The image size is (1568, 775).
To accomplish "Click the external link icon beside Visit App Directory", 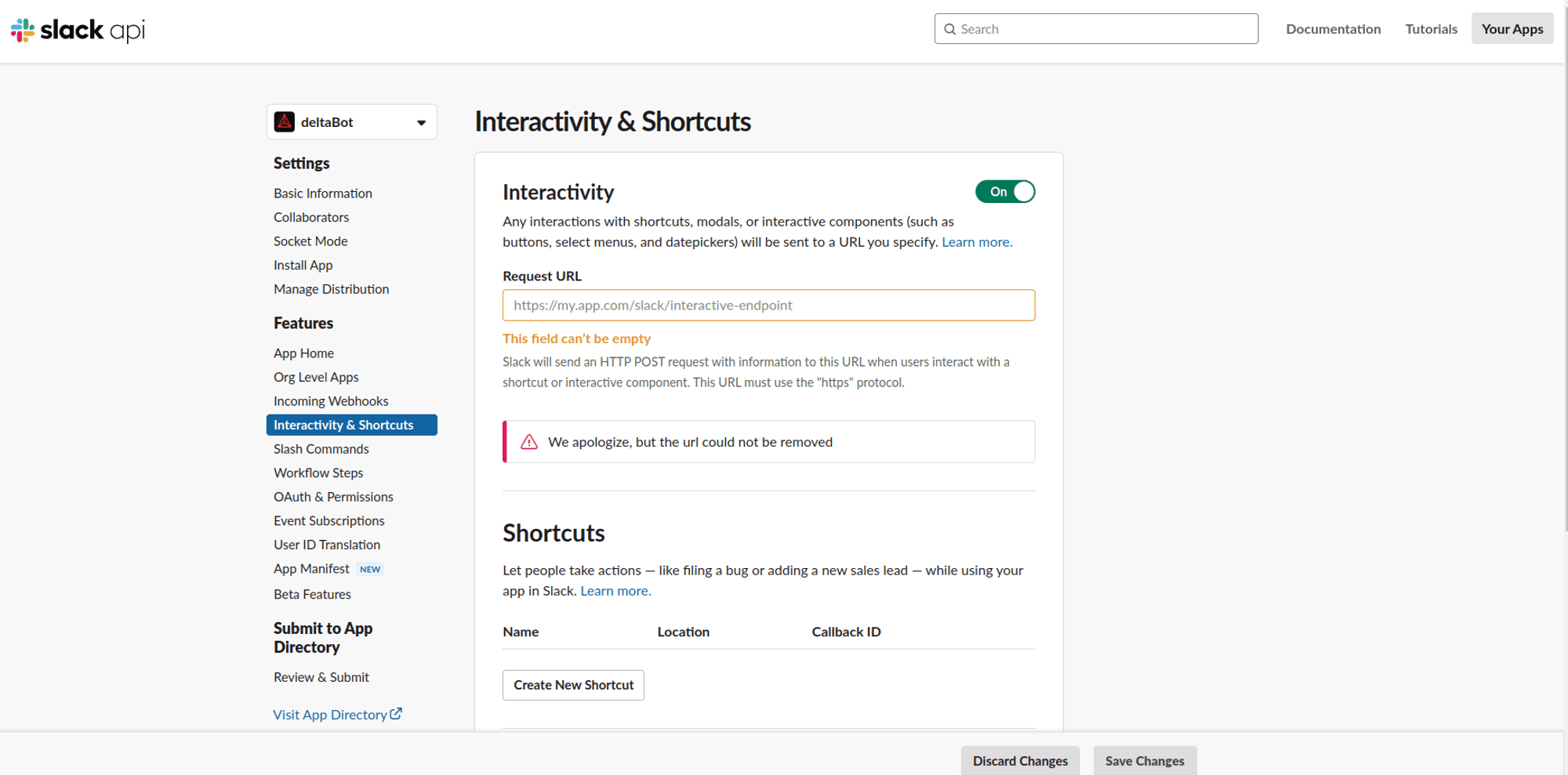I will click(x=397, y=713).
